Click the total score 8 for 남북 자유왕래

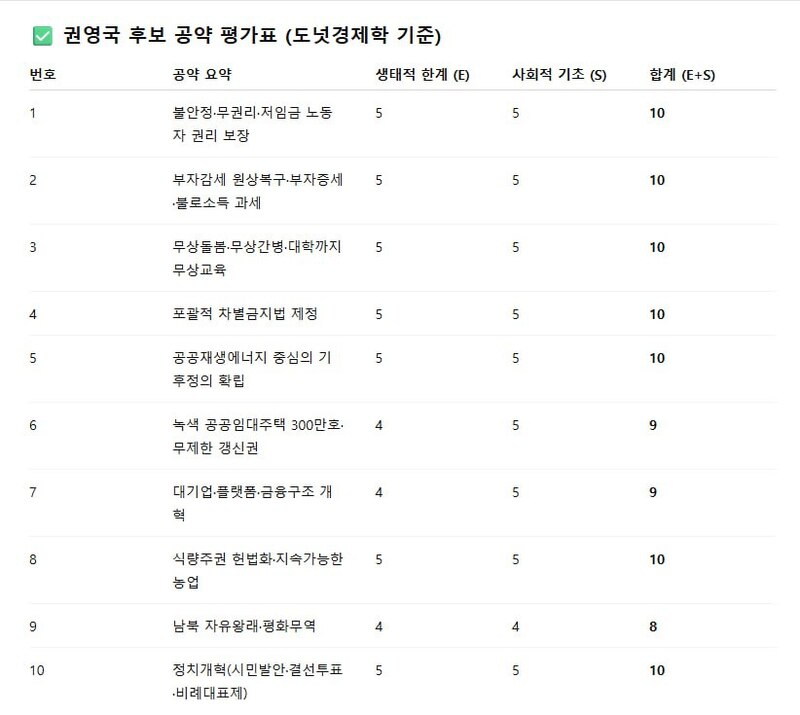coord(653,626)
